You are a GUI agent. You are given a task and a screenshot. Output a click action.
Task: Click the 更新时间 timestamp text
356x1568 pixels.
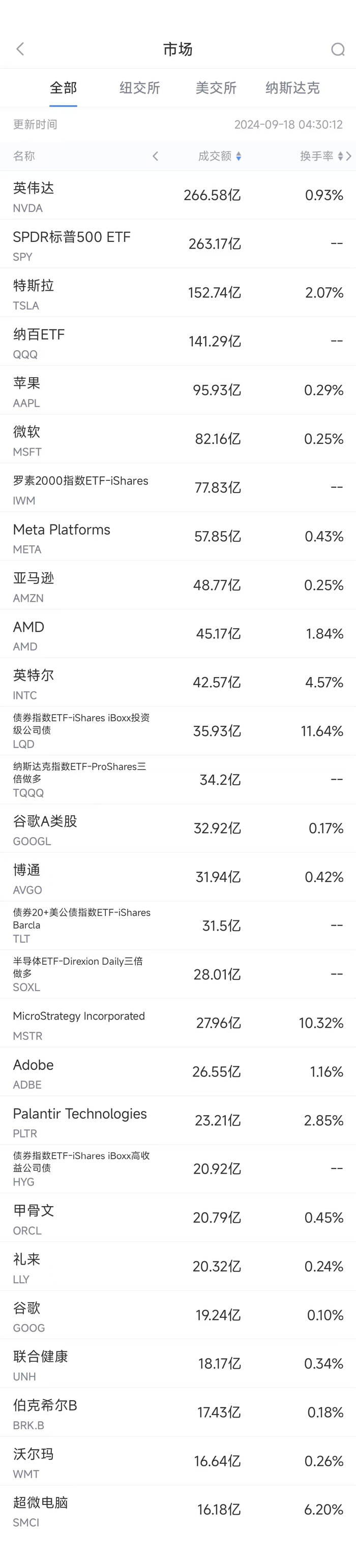click(x=288, y=125)
